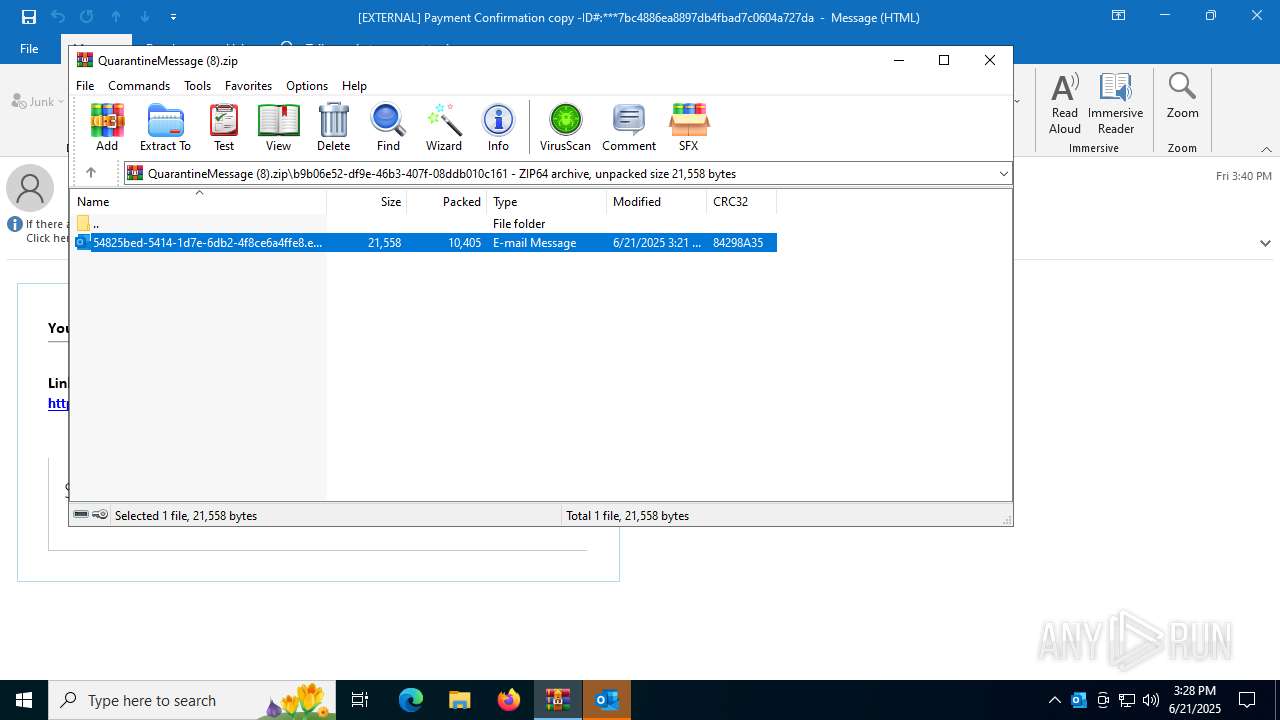Click the status bar key icon
This screenshot has height=720, width=1280.
(100, 515)
